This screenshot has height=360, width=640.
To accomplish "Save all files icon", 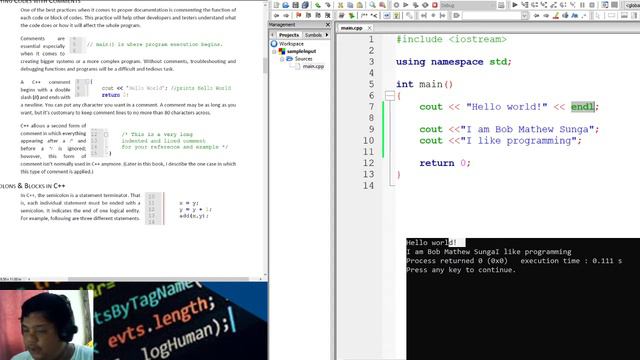I will (x=305, y=5).
